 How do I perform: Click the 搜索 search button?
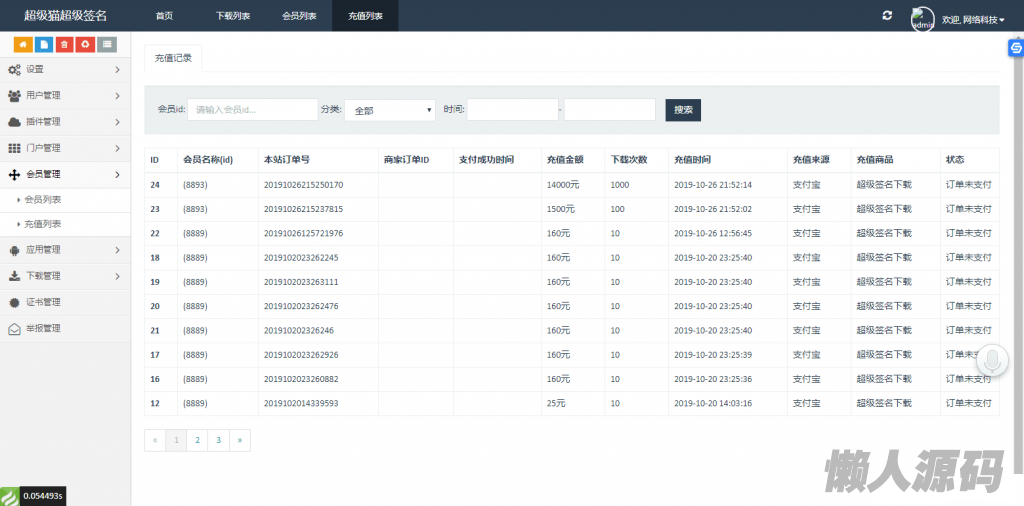pyautogui.click(x=683, y=110)
